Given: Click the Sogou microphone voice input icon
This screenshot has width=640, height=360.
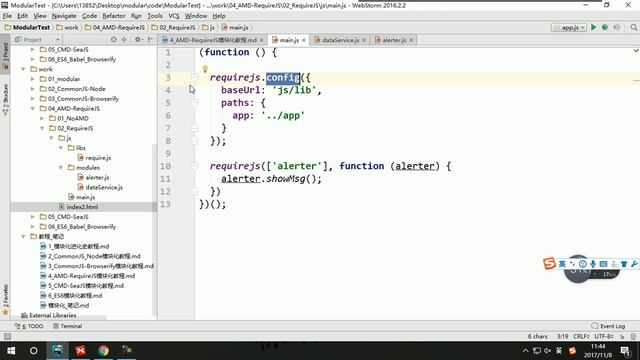Looking at the screenshot, I should [593, 264].
